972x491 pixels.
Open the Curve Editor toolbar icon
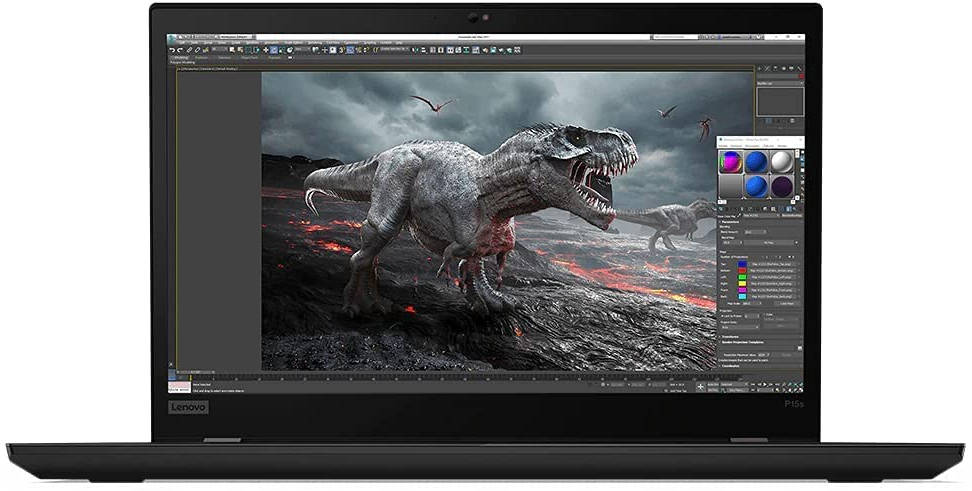click(x=457, y=50)
